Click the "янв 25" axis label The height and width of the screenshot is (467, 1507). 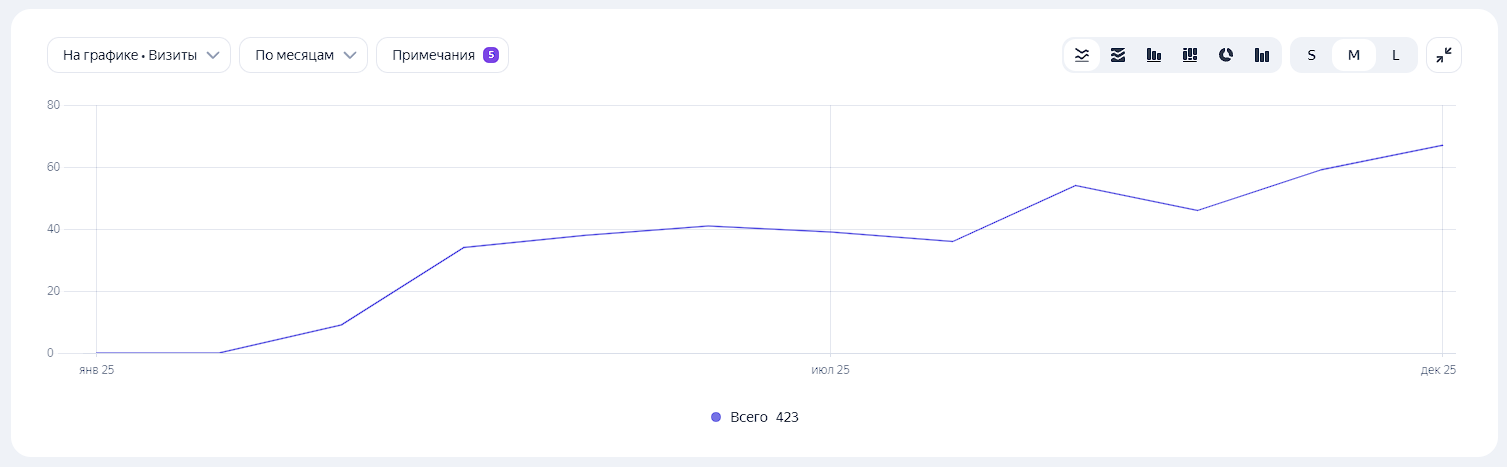pos(96,371)
